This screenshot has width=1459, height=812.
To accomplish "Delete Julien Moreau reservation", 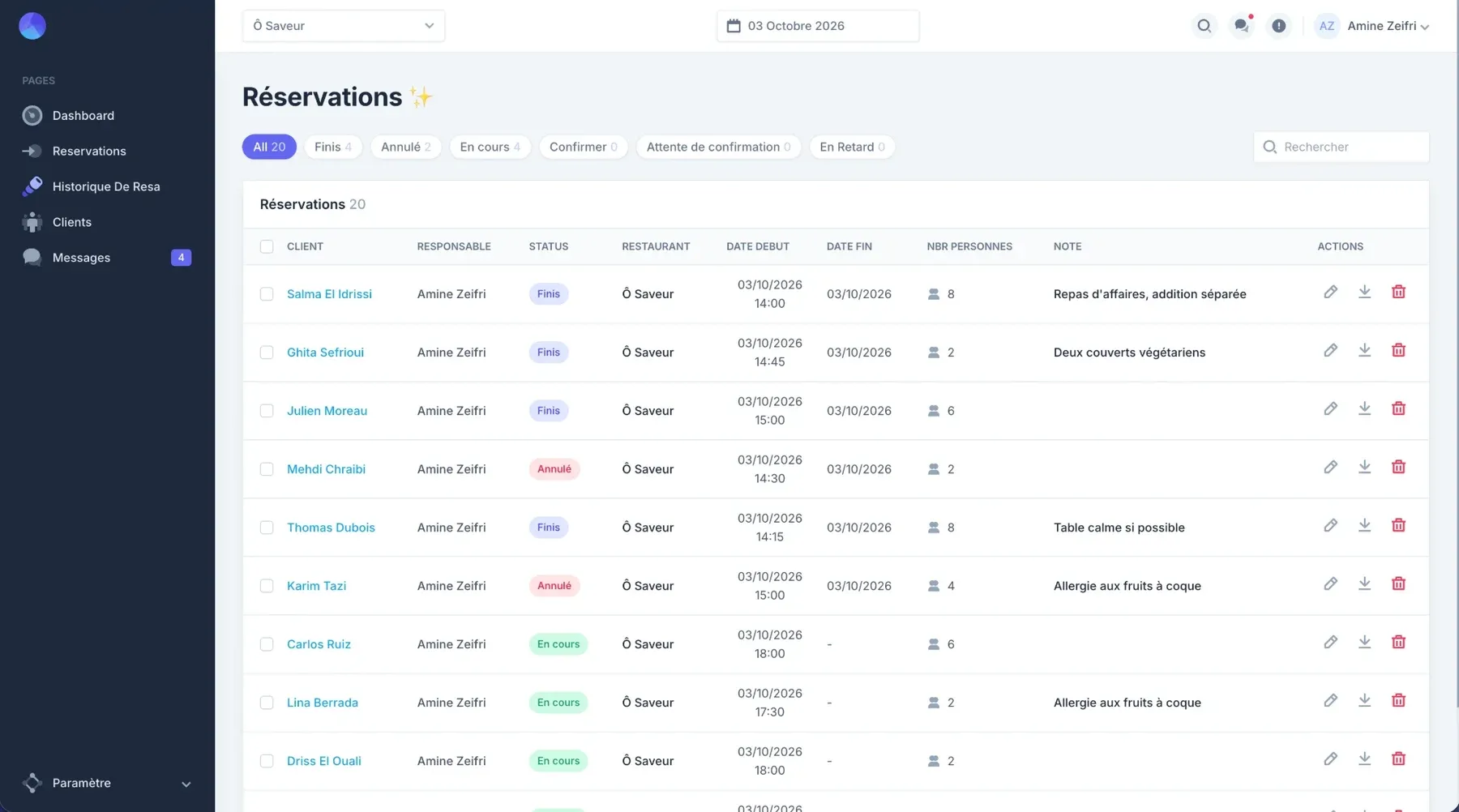I will tap(1398, 408).
